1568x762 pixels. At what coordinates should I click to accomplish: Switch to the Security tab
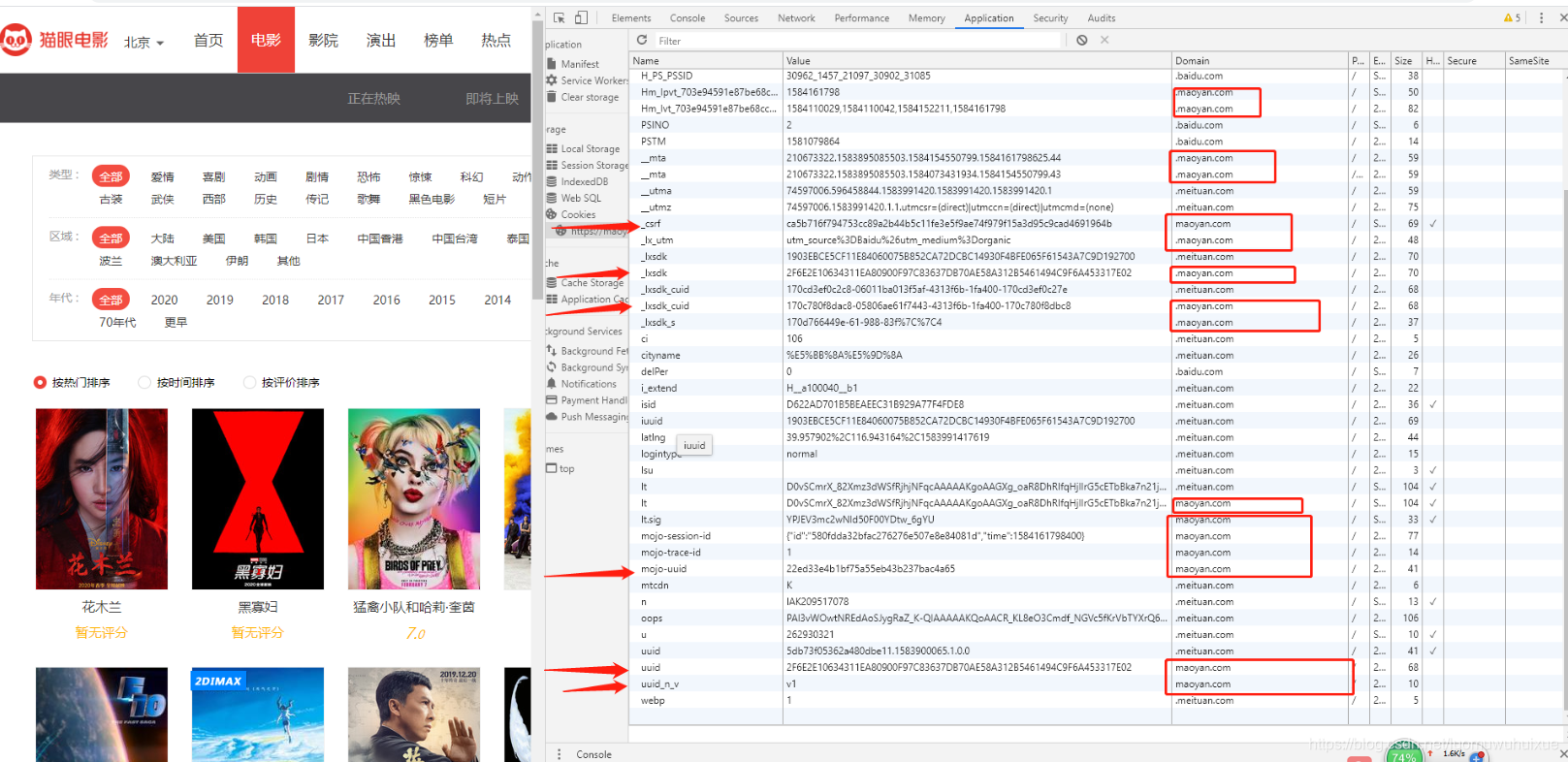point(1050,18)
